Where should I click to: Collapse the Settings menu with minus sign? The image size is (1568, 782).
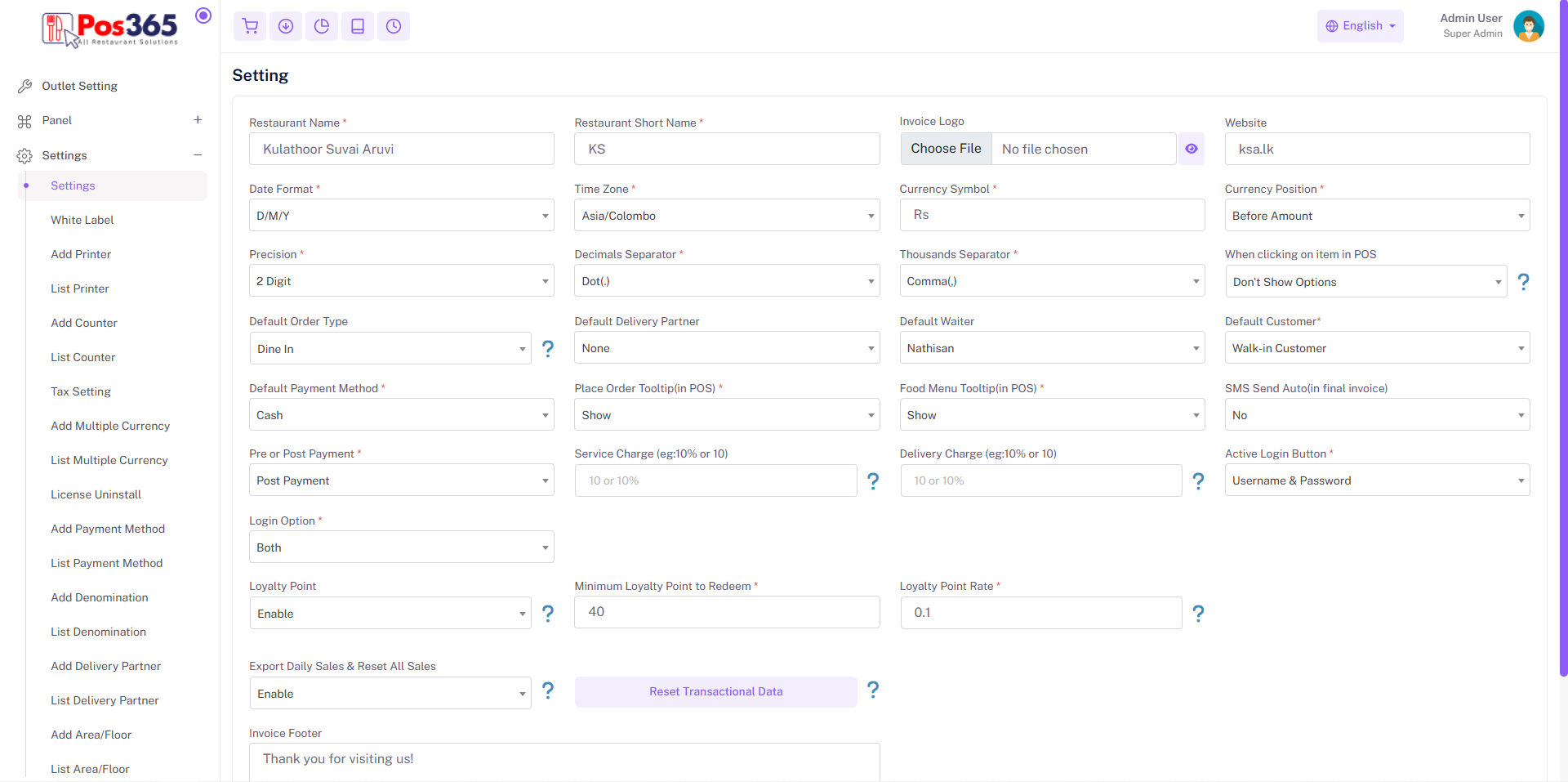coord(198,155)
